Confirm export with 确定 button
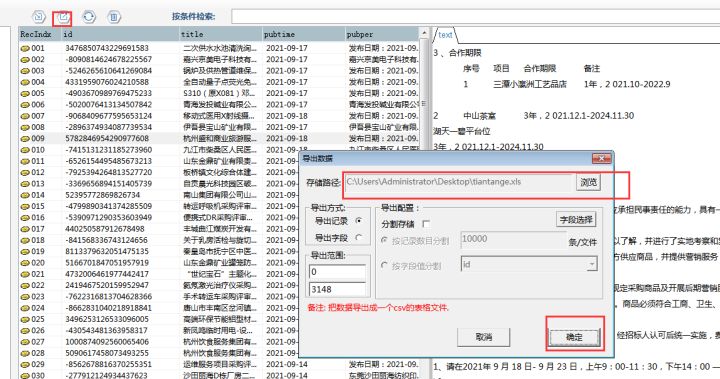Screen dimensions: 720x379 pos(574,337)
